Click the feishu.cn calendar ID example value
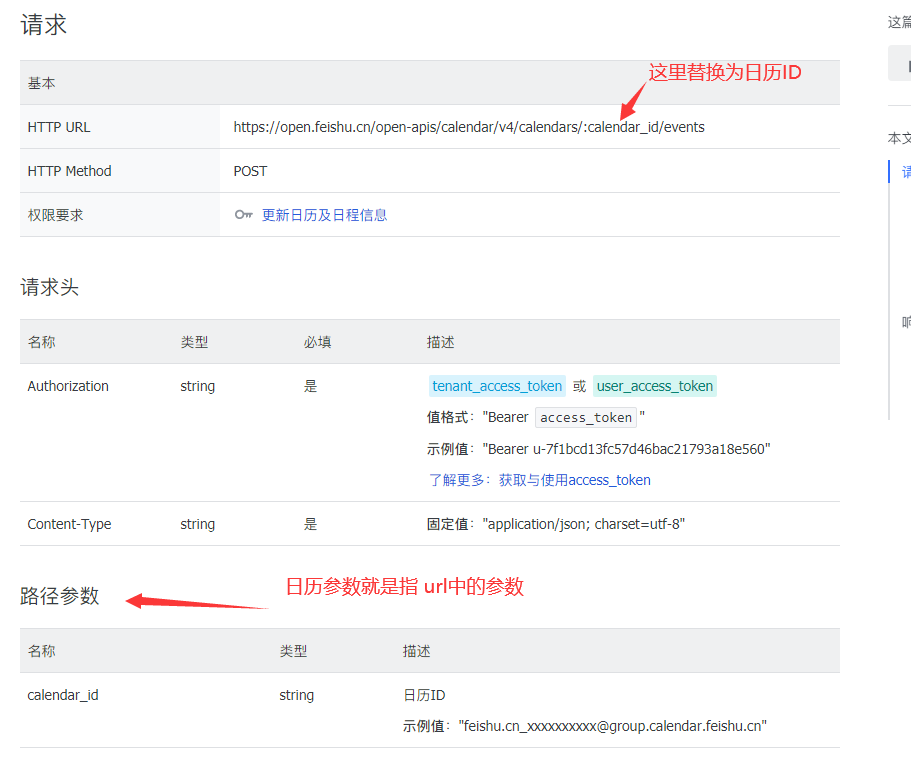 pos(612,726)
